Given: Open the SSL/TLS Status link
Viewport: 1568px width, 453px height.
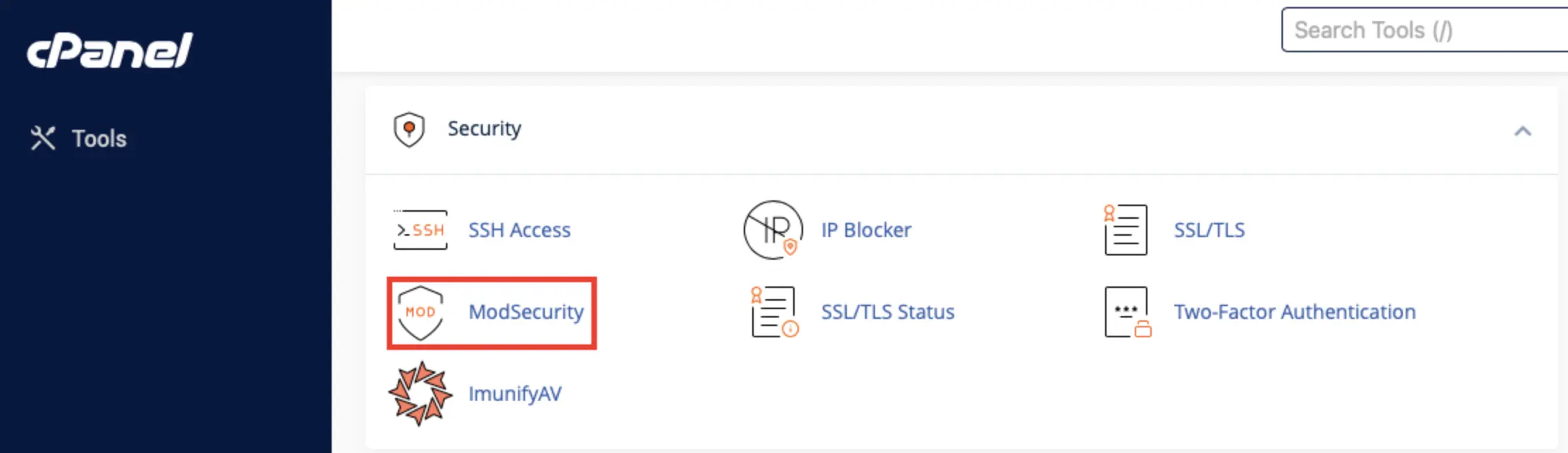Looking at the screenshot, I should 887,312.
